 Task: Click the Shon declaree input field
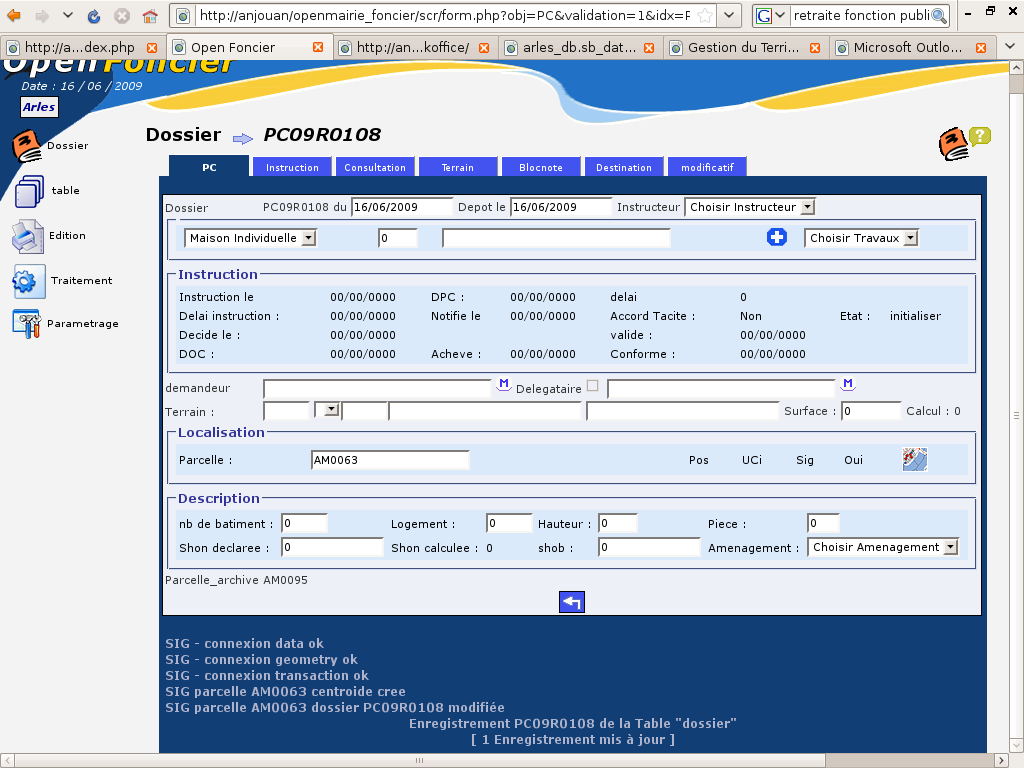332,547
